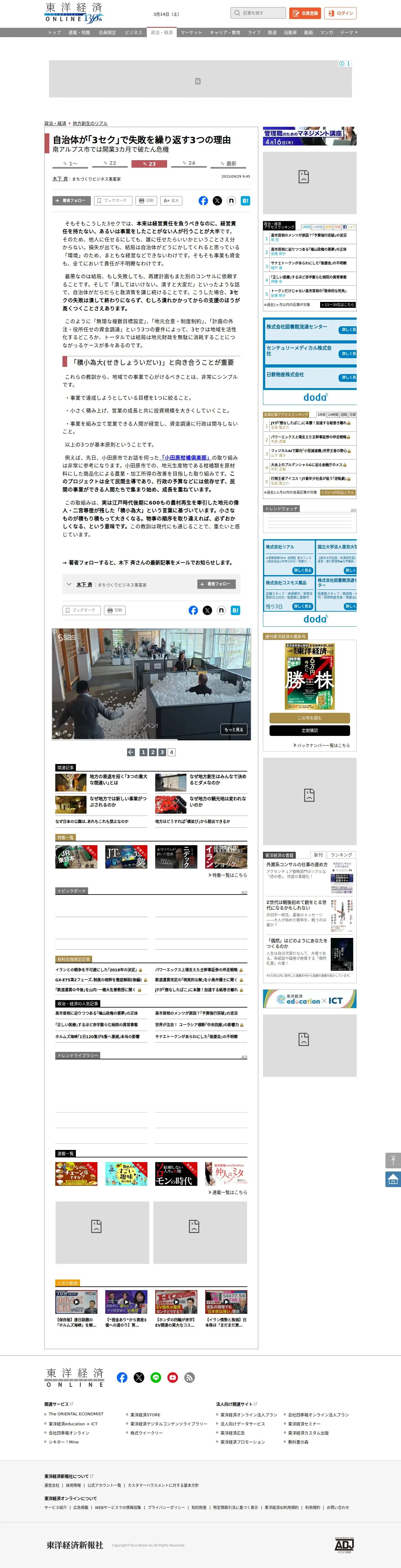401x1568 pixels.
Task: Toggle ブックマーク under the article title
Action: coord(112,200)
